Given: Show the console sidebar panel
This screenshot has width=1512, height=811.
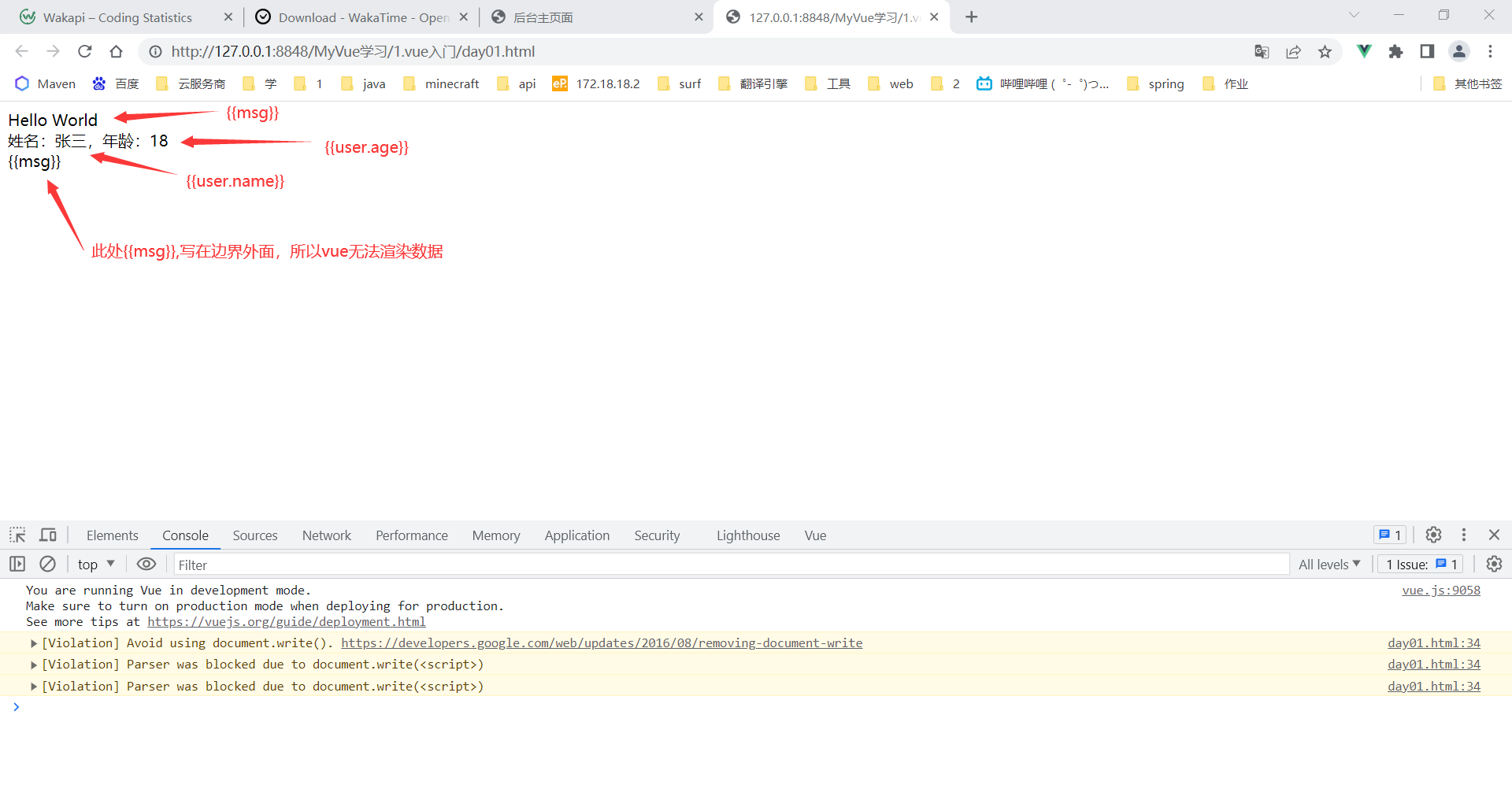Looking at the screenshot, I should tap(17, 564).
